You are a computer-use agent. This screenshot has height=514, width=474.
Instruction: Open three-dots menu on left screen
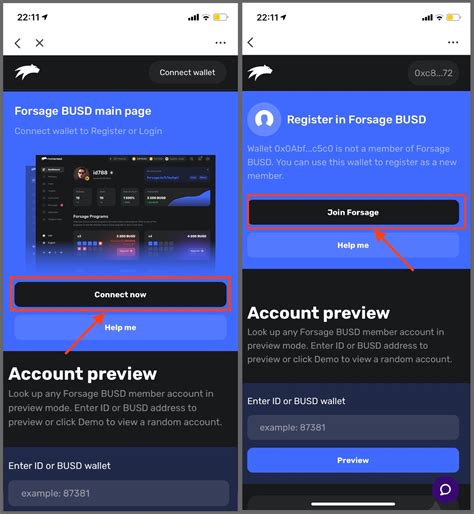point(220,43)
